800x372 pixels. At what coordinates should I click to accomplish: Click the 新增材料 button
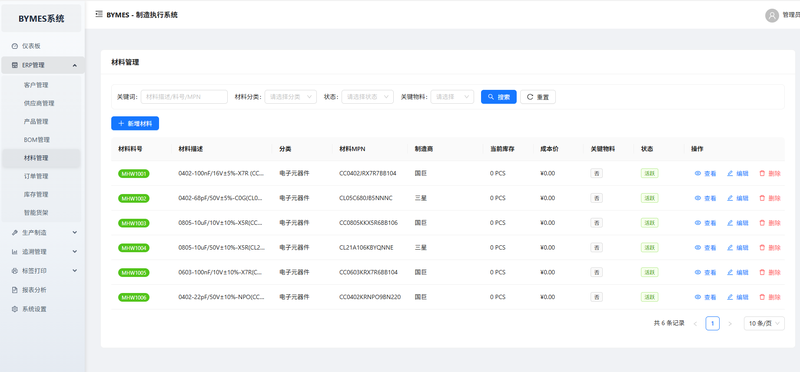pyautogui.click(x=135, y=123)
